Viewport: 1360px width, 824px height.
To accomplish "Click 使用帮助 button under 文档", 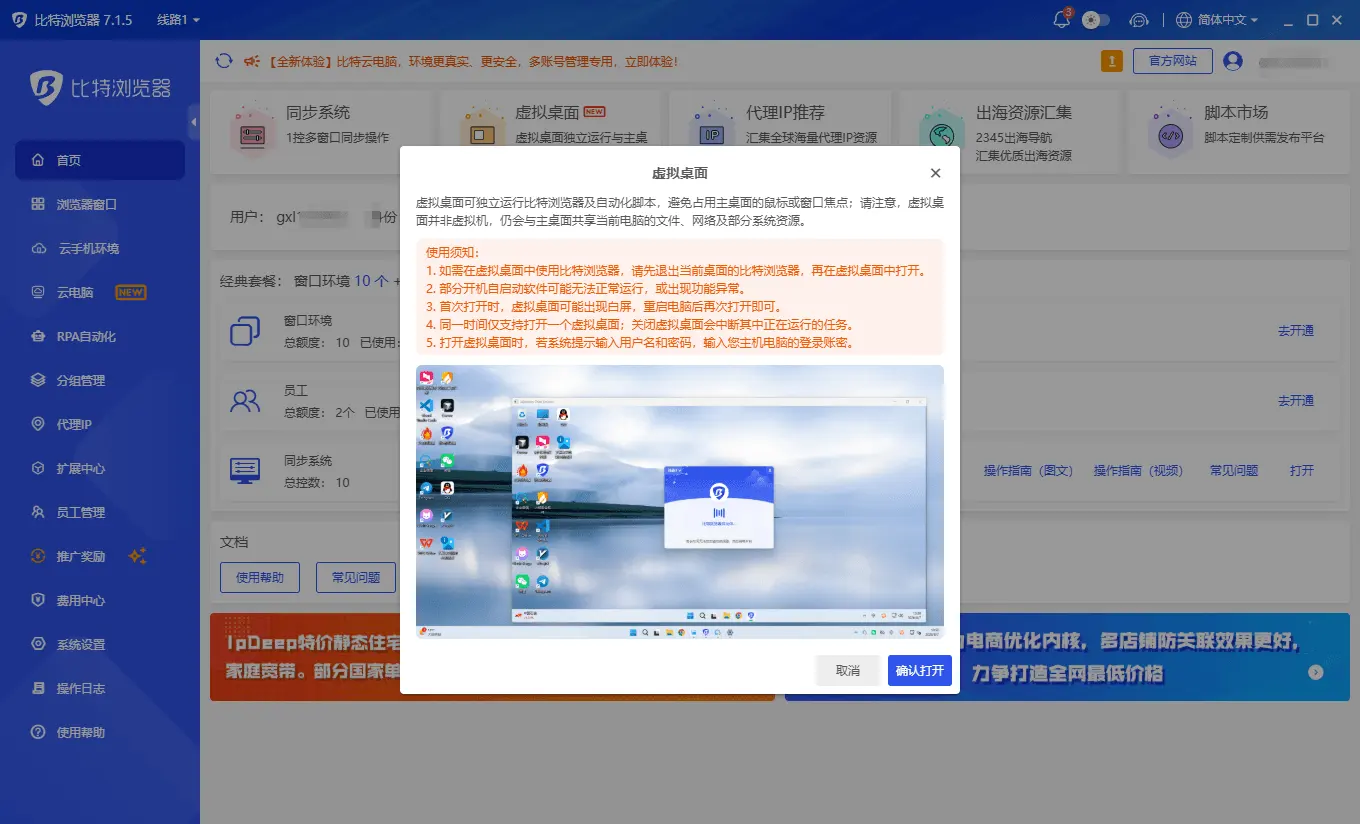I will click(x=260, y=578).
